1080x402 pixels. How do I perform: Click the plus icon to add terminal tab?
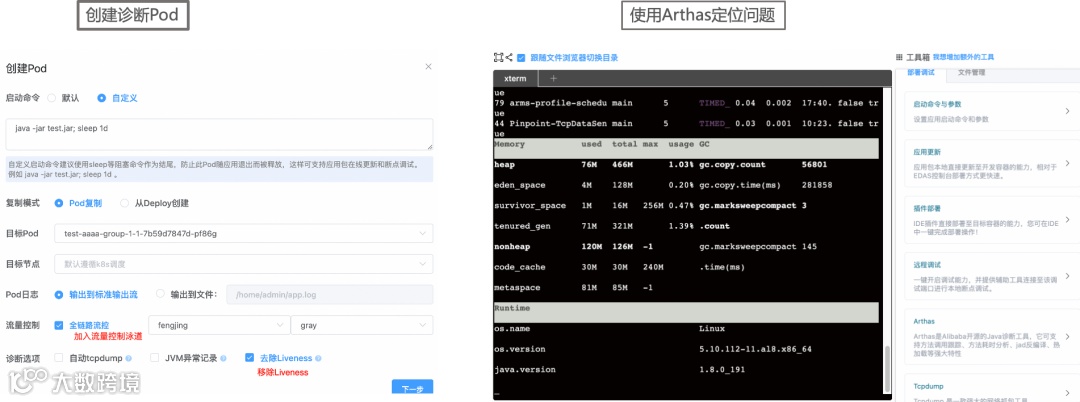[552, 78]
